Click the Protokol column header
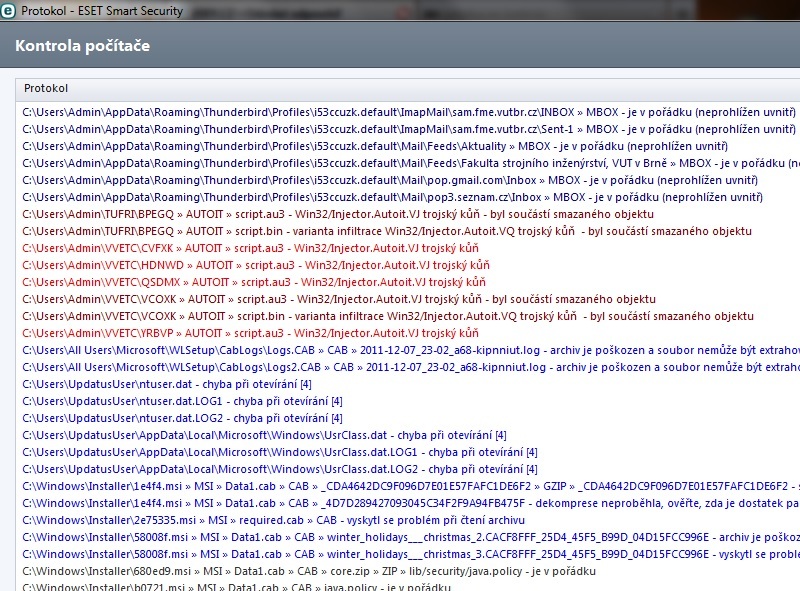 [46, 88]
